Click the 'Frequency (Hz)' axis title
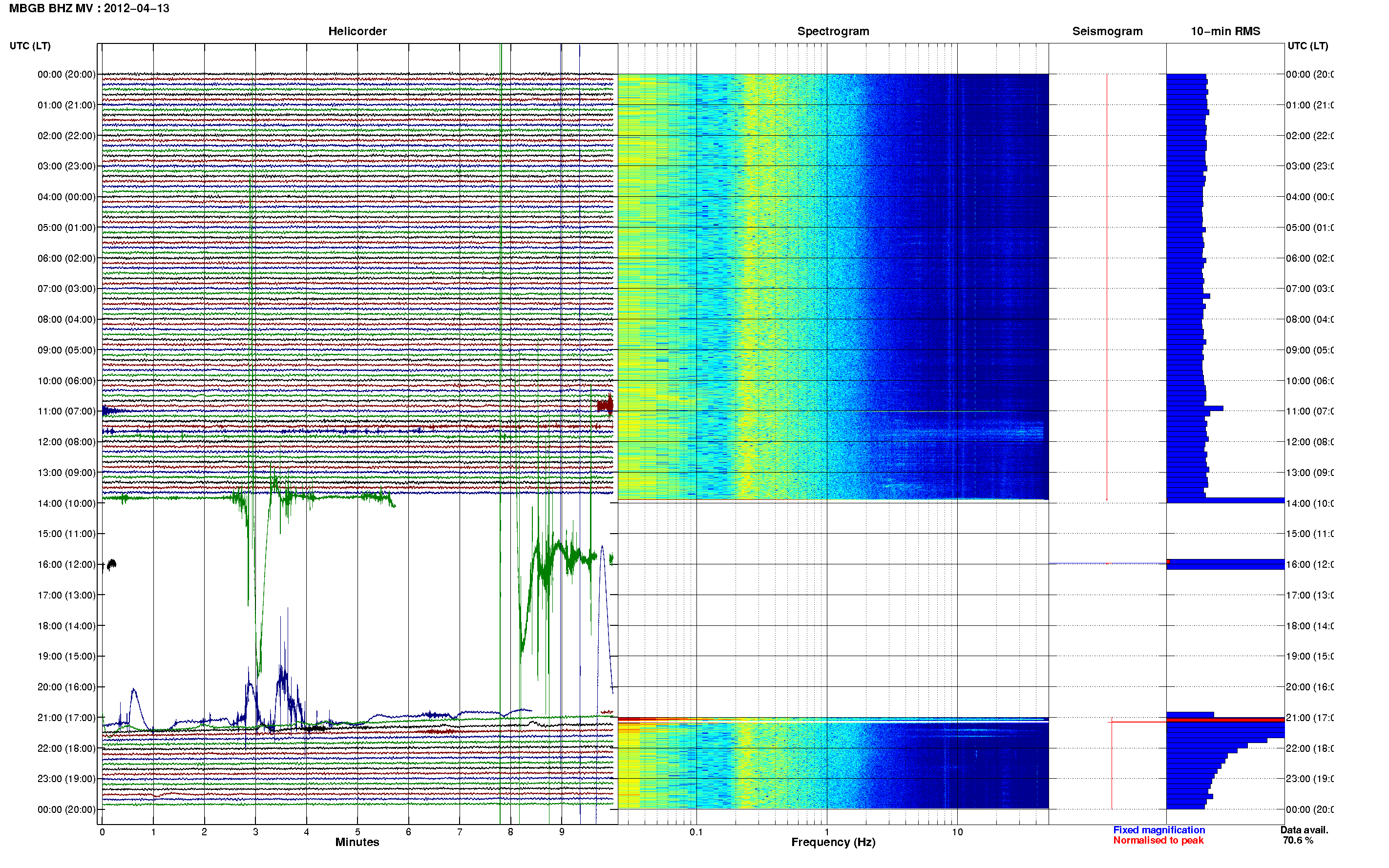This screenshot has width=1389, height=868. tap(833, 843)
